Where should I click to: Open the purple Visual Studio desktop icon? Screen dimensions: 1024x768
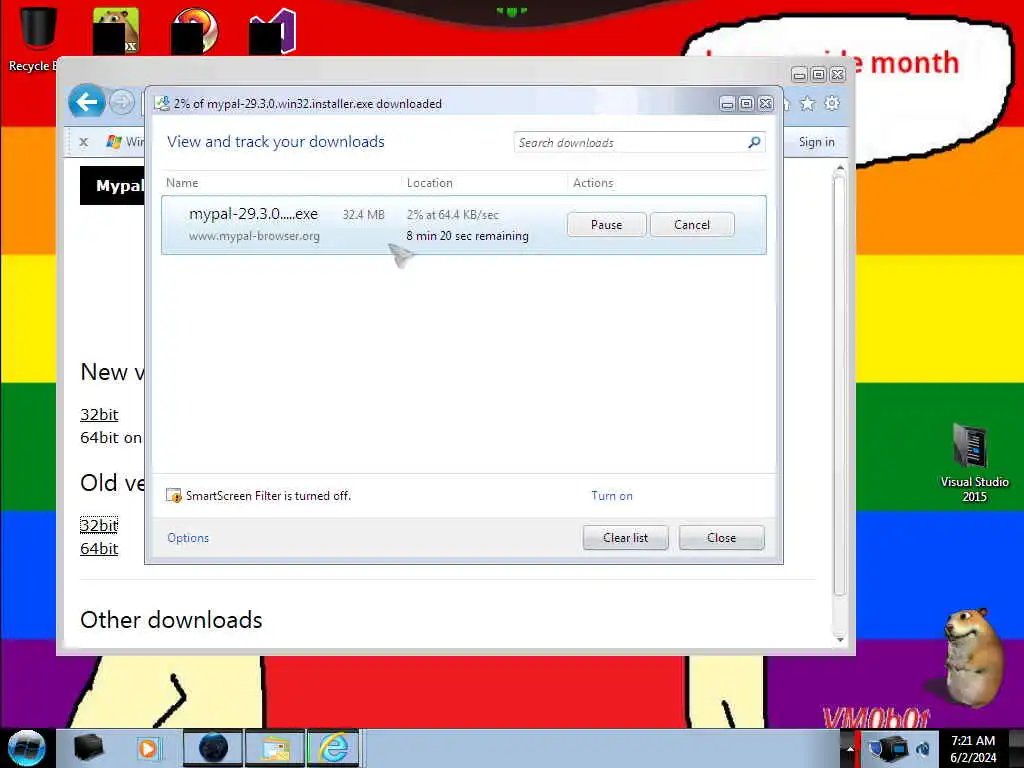tap(273, 30)
